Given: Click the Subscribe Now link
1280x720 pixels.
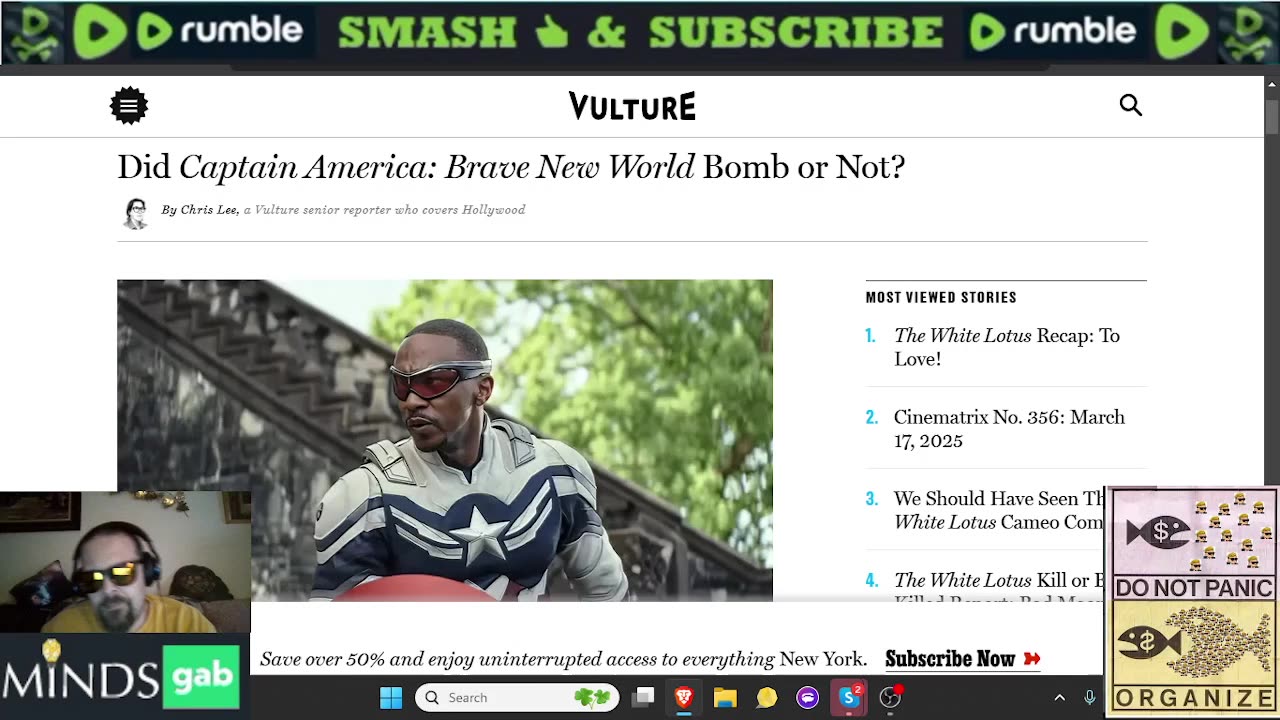Looking at the screenshot, I should point(963,659).
